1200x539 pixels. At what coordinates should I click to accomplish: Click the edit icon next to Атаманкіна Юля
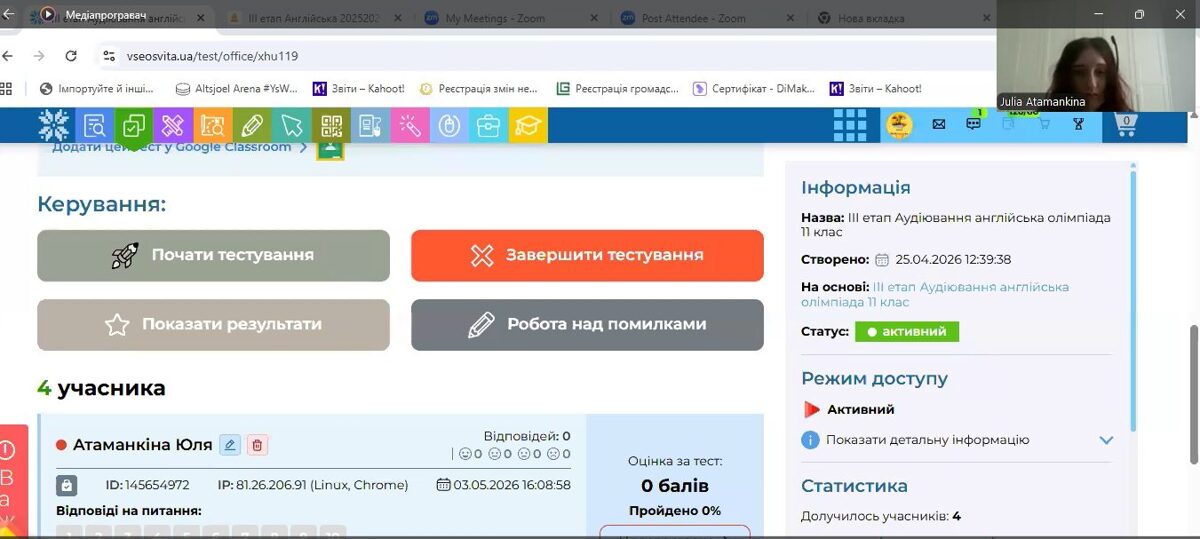click(x=230, y=445)
